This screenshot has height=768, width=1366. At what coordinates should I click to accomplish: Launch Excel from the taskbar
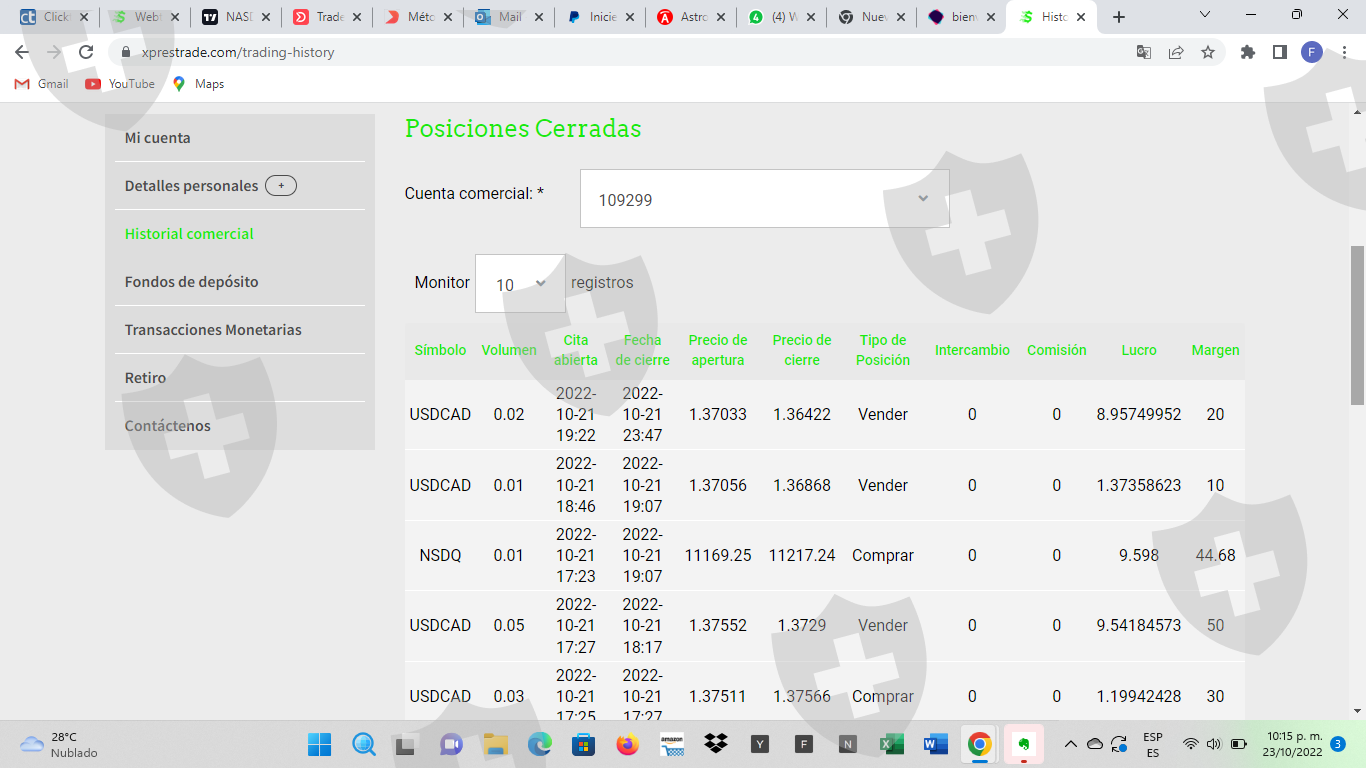(890, 744)
